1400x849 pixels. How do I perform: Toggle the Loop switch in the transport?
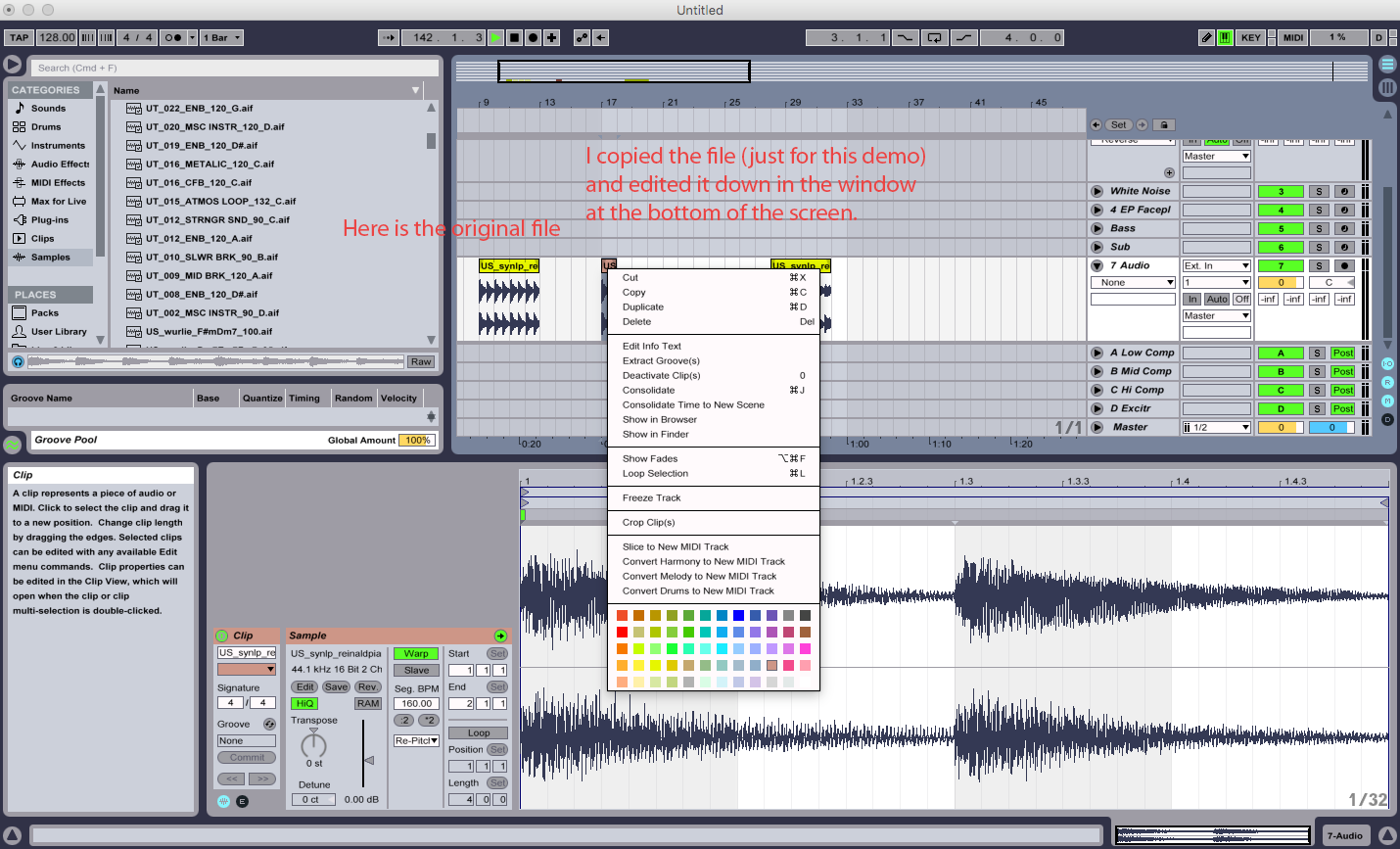[935, 37]
